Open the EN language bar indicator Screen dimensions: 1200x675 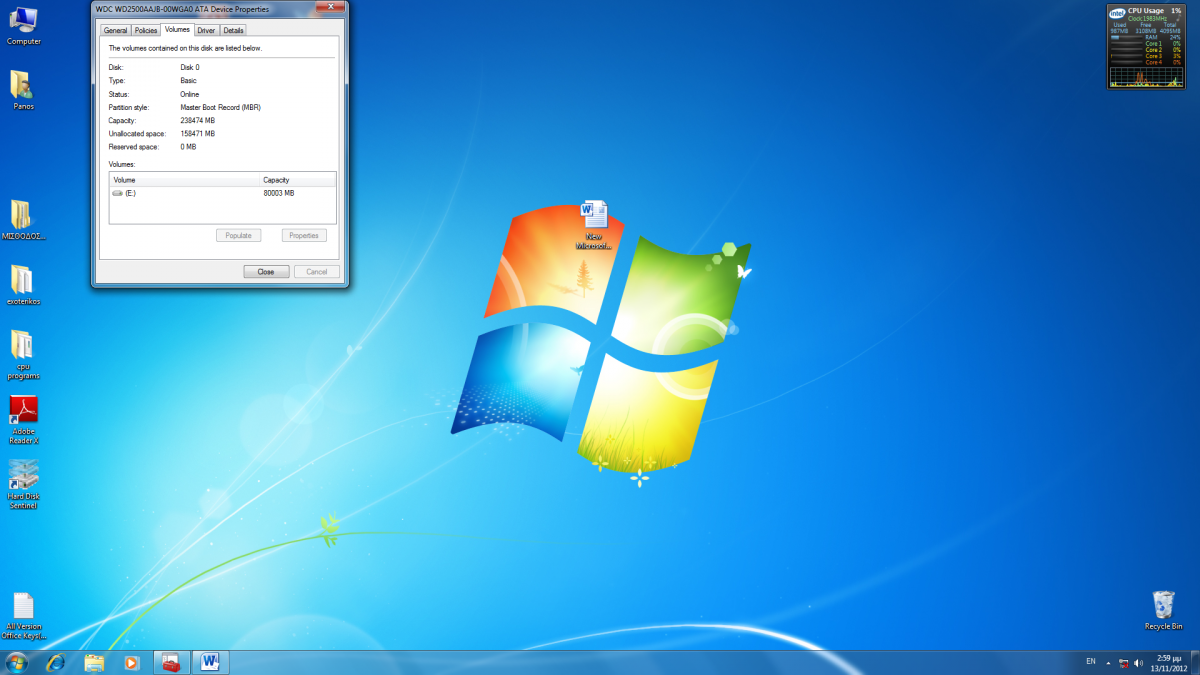click(x=1090, y=662)
